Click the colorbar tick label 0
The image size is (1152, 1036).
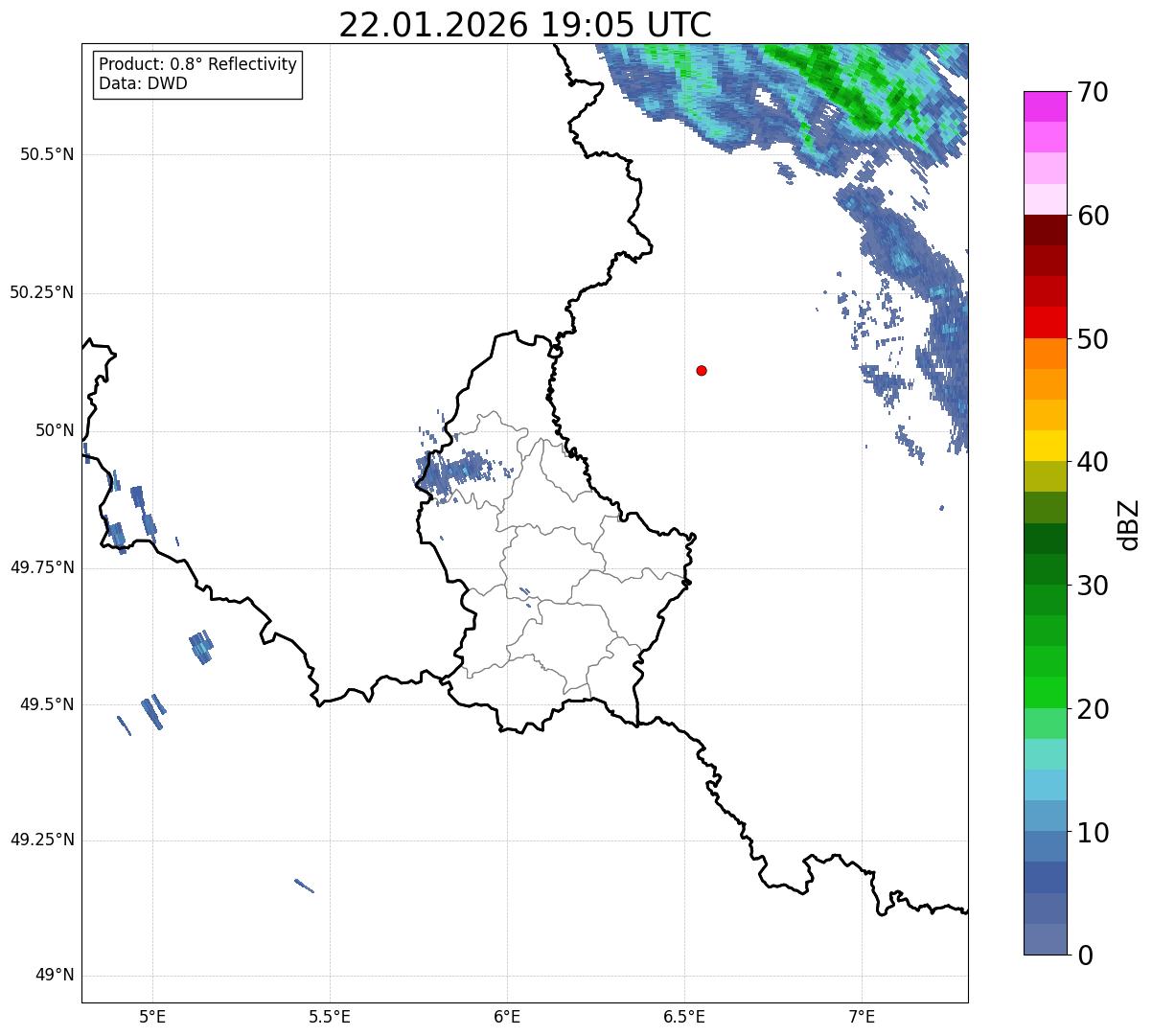pos(1085,955)
